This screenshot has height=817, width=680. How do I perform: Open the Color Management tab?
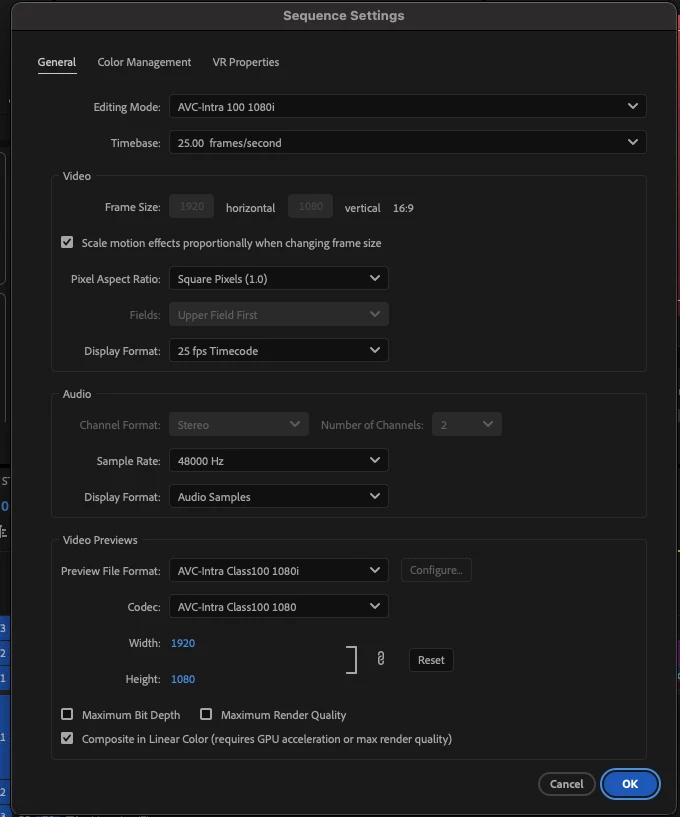pyautogui.click(x=144, y=62)
